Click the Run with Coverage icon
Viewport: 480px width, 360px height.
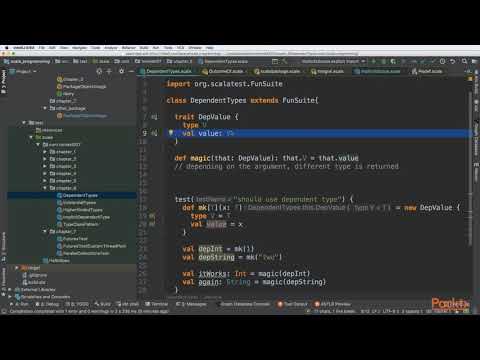coord(393,61)
